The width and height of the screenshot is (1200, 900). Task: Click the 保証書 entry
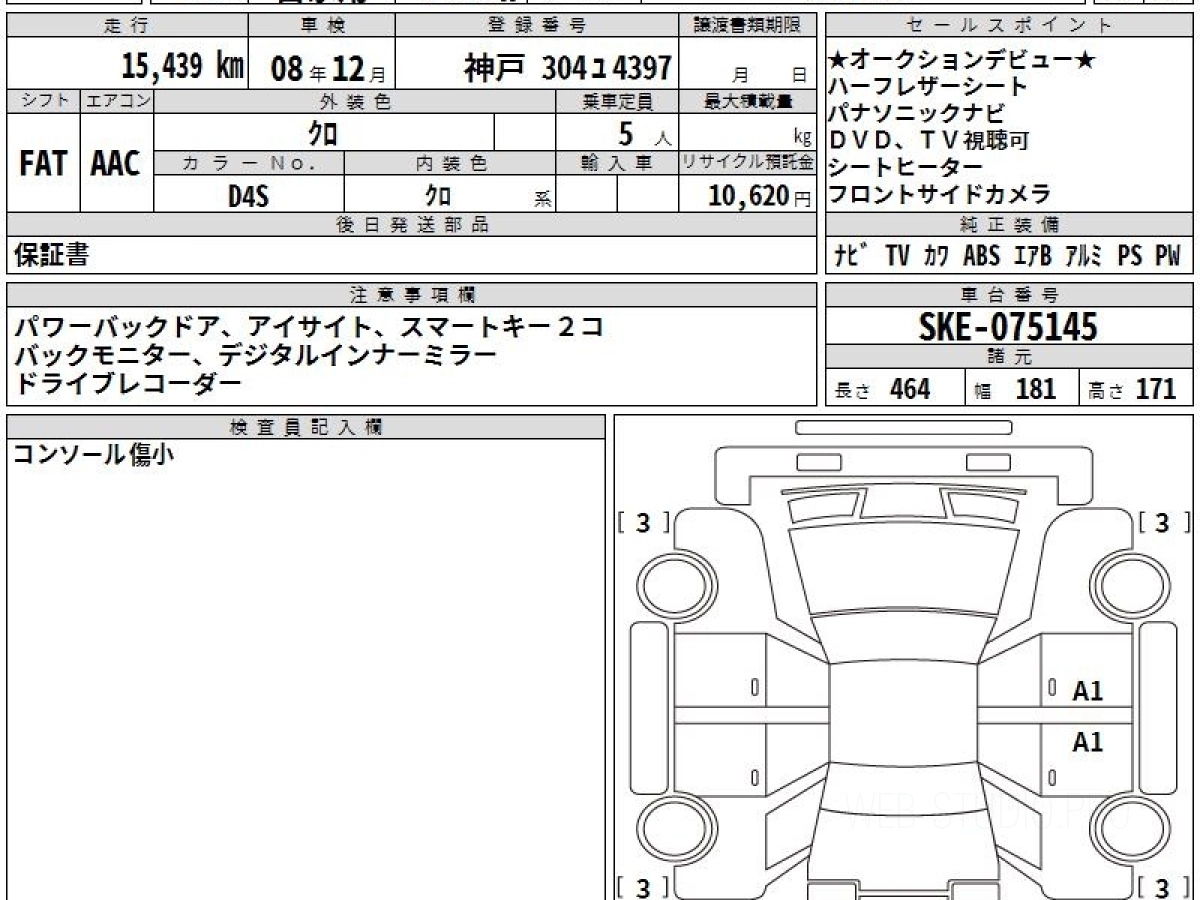click(51, 255)
